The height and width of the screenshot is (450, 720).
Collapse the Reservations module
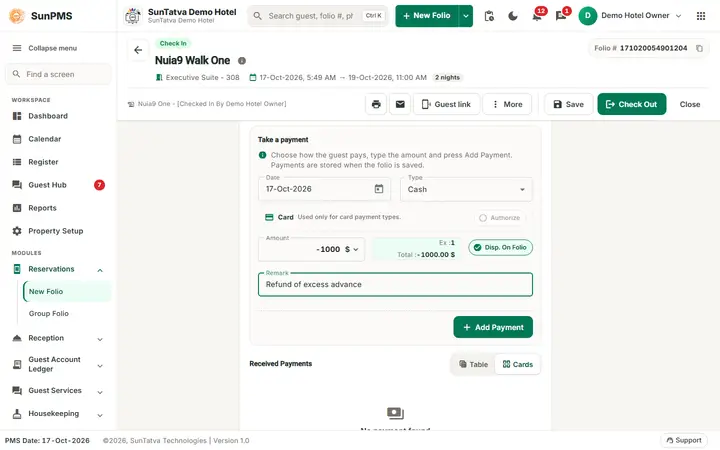[100, 270]
